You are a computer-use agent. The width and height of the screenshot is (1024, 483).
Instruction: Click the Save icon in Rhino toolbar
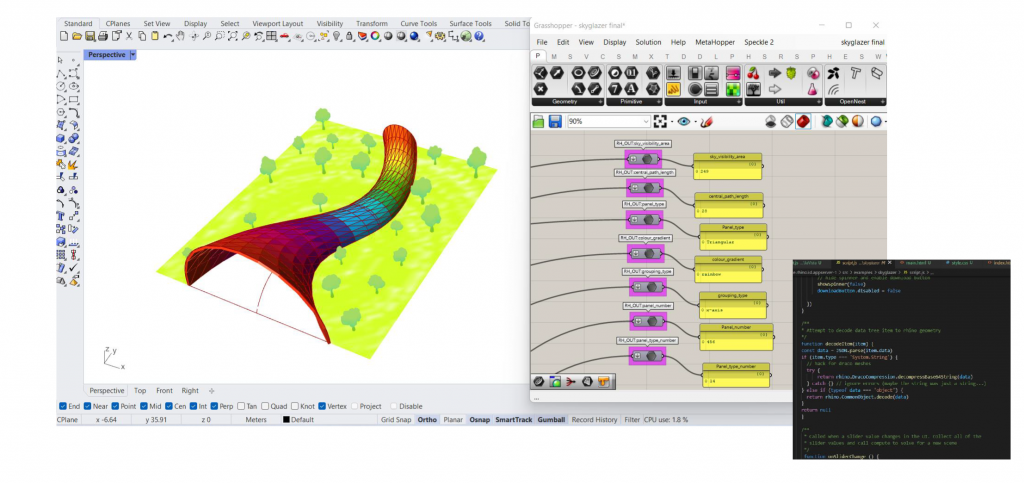coord(90,37)
